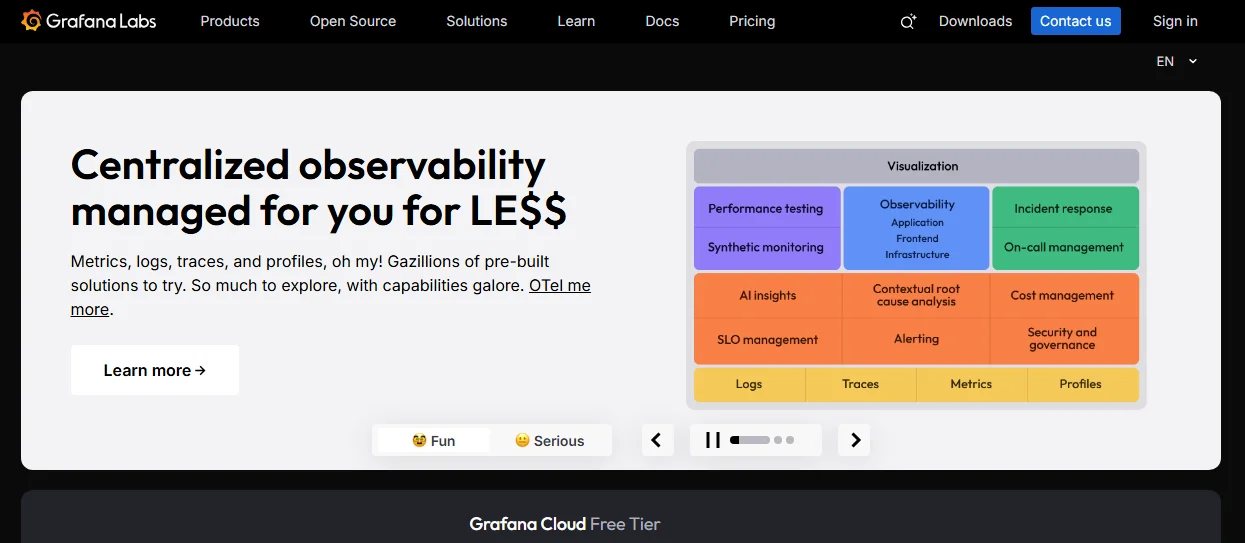This screenshot has height=543, width=1245.
Task: Follow the OTel me more link
Action: [x=560, y=285]
